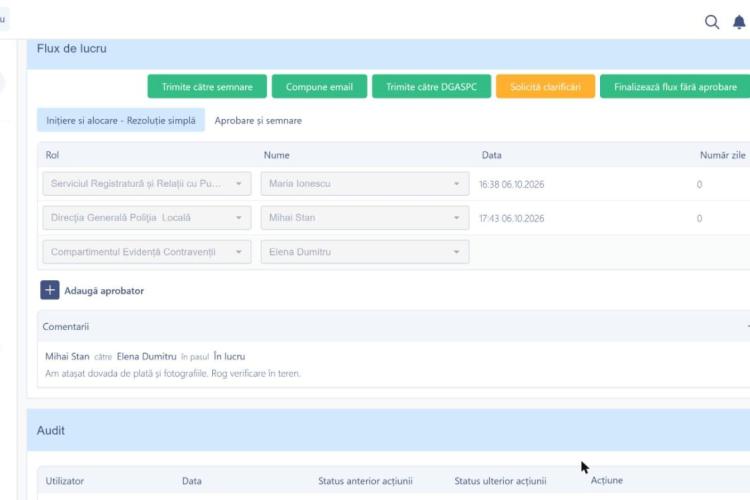Open the Maria Ionescu name dropdown
Screen dimensions: 750x500
coord(365,184)
